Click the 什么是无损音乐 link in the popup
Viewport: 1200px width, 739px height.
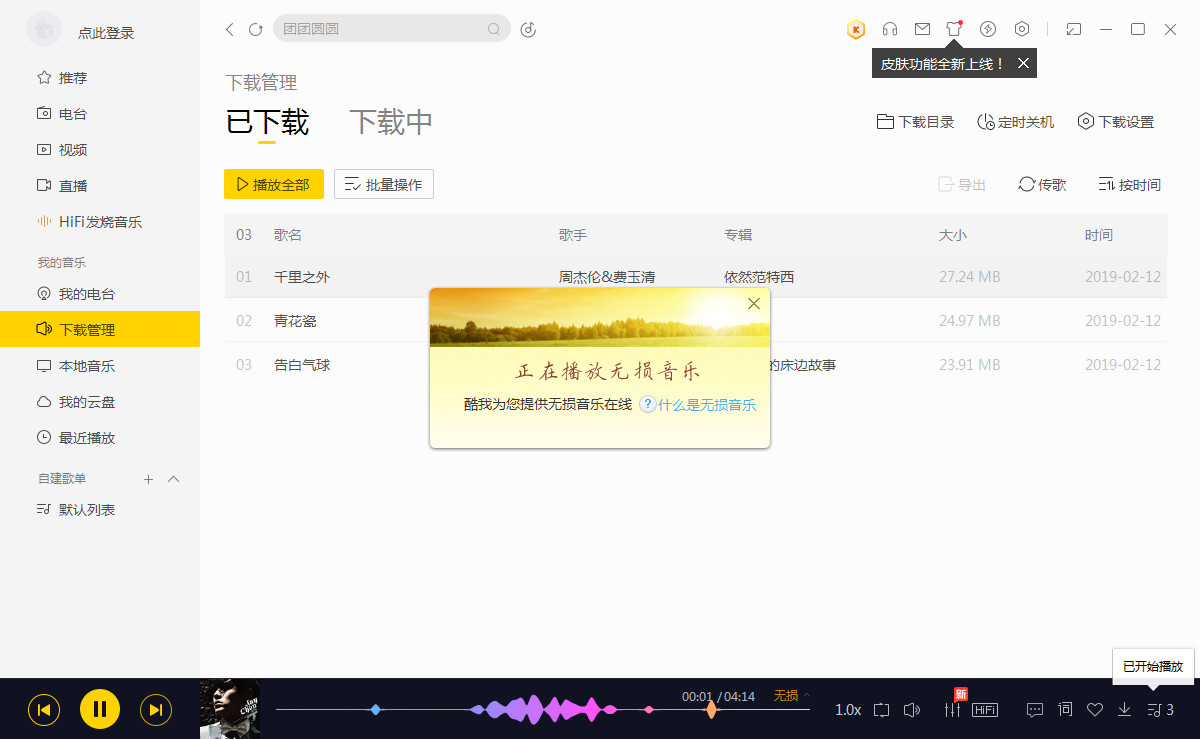706,405
